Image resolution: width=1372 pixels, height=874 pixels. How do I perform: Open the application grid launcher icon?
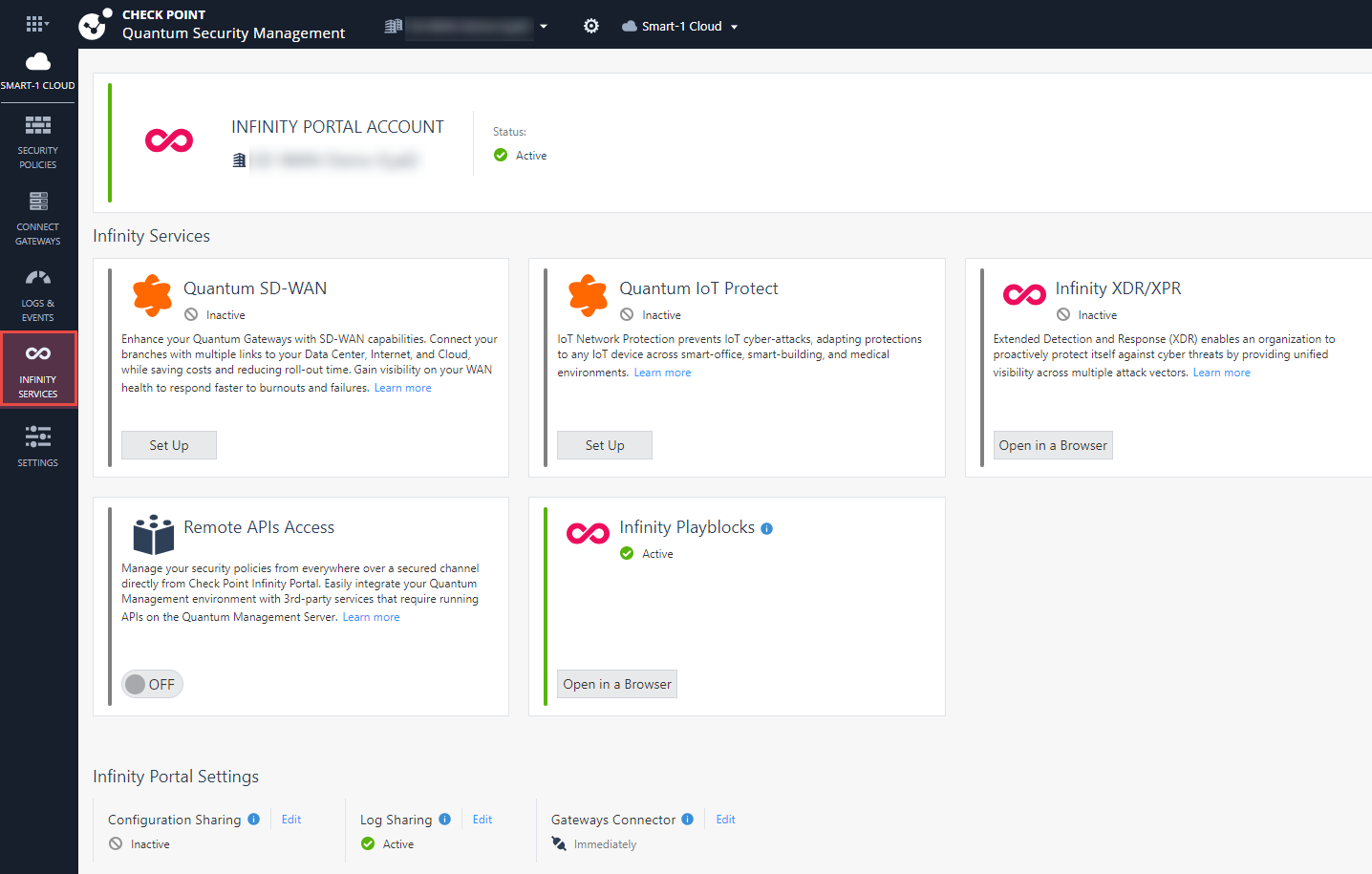(x=35, y=24)
